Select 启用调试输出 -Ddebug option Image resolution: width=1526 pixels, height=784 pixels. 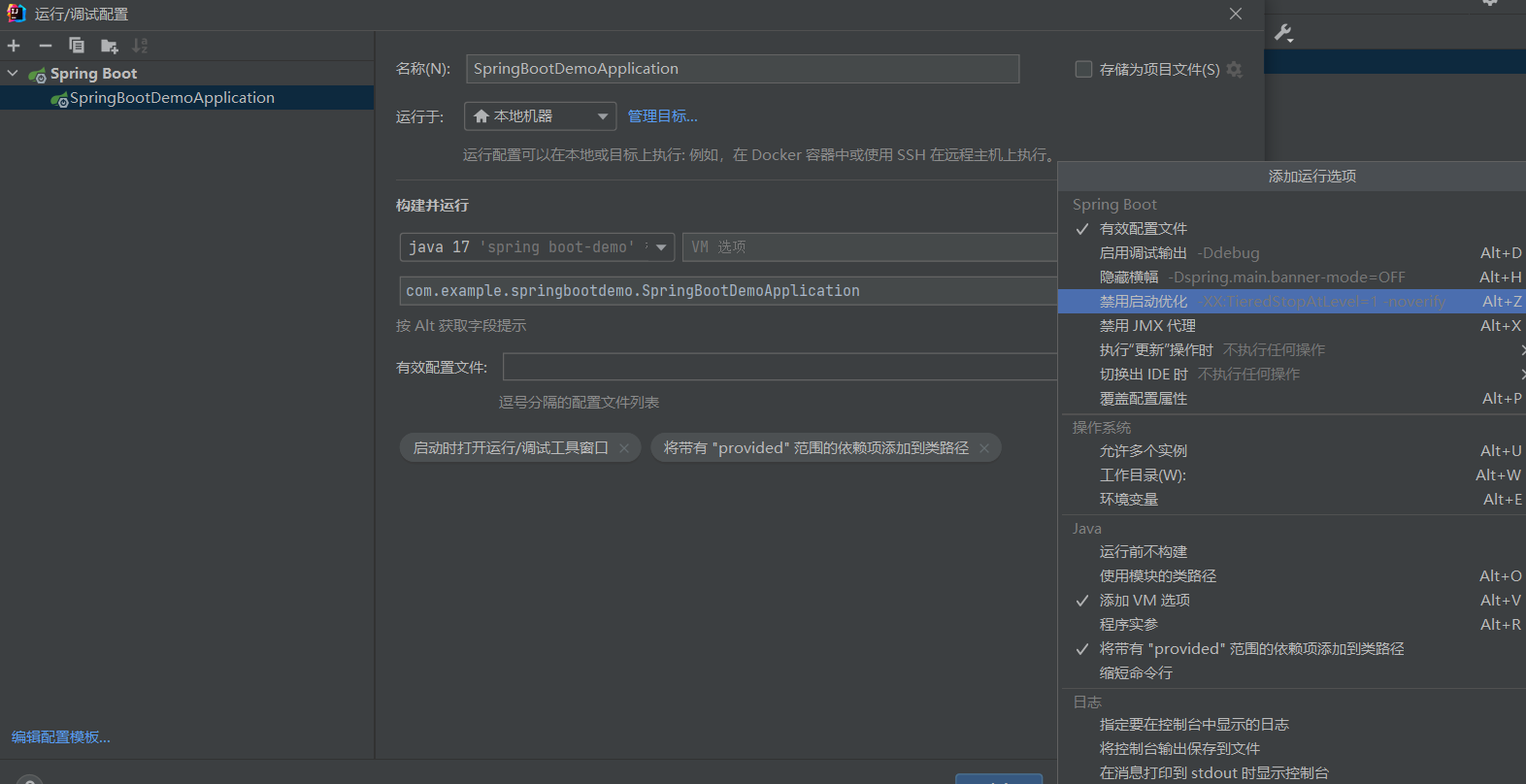pyautogui.click(x=1291, y=253)
